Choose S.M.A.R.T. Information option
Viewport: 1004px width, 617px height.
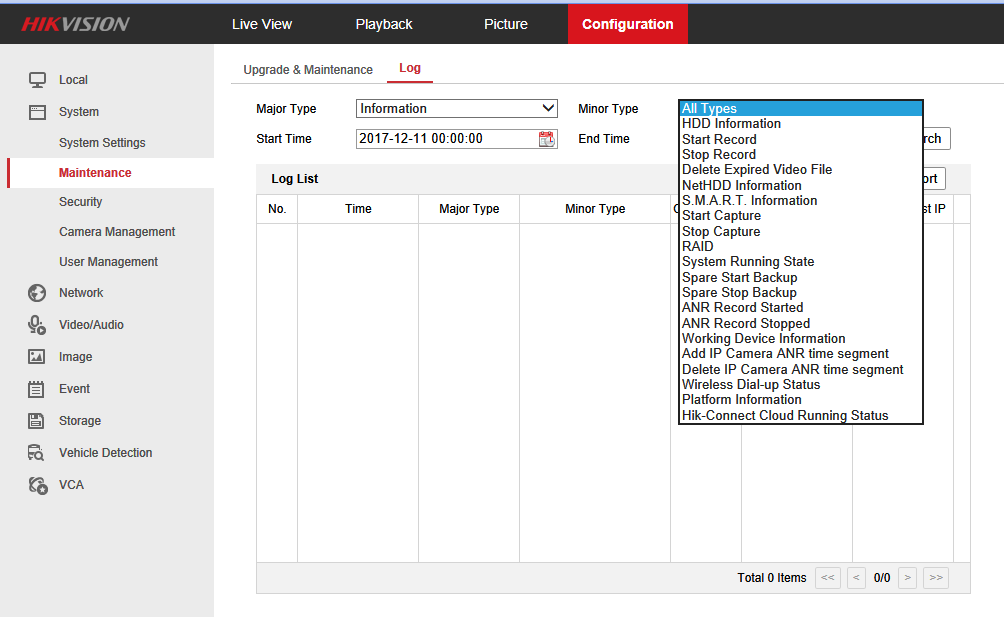pos(749,201)
